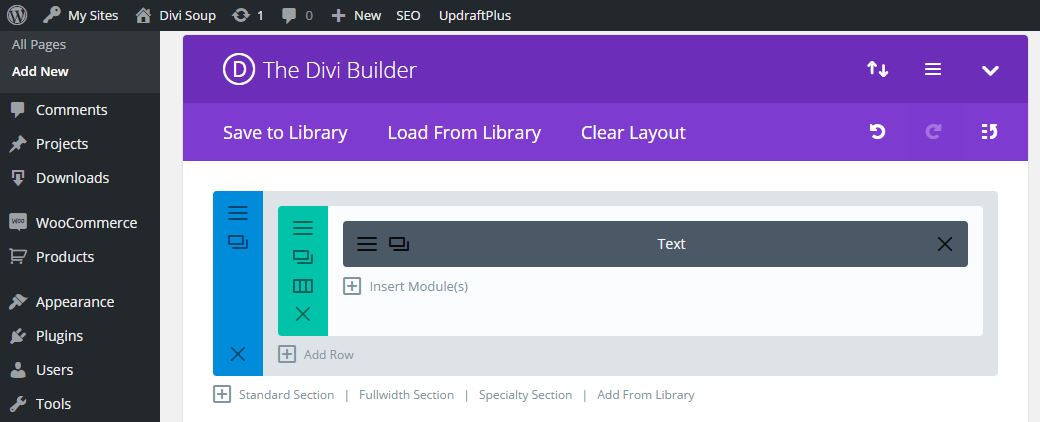Delete the blue section
Image resolution: width=1040 pixels, height=422 pixels.
tap(237, 354)
